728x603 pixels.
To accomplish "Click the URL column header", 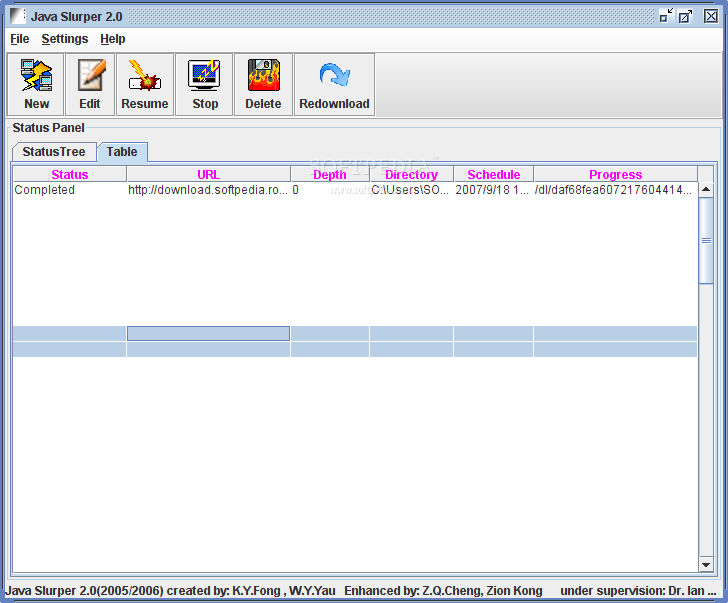I will tap(208, 175).
